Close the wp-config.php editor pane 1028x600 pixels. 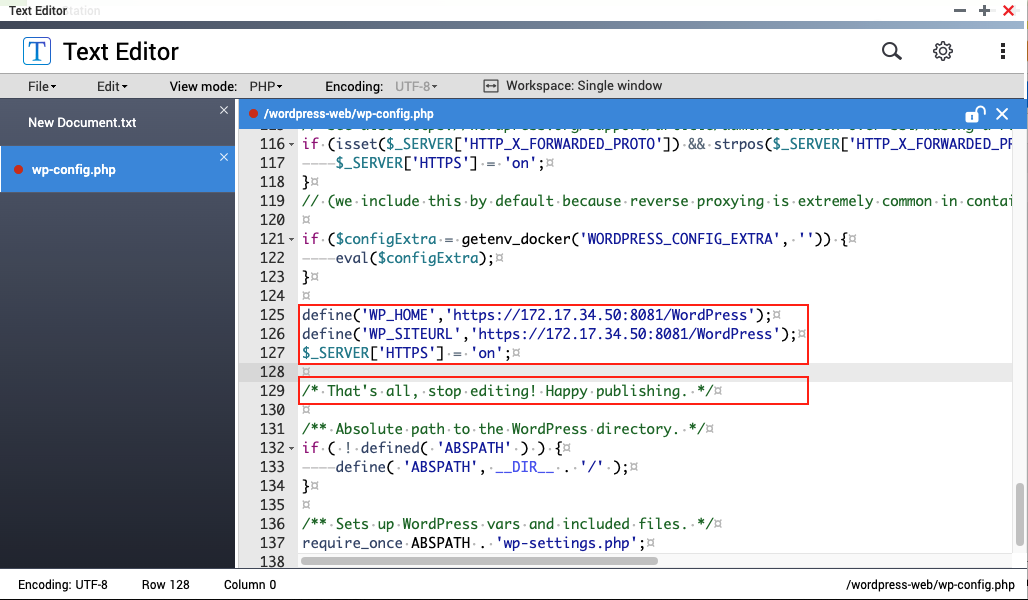tap(1002, 114)
